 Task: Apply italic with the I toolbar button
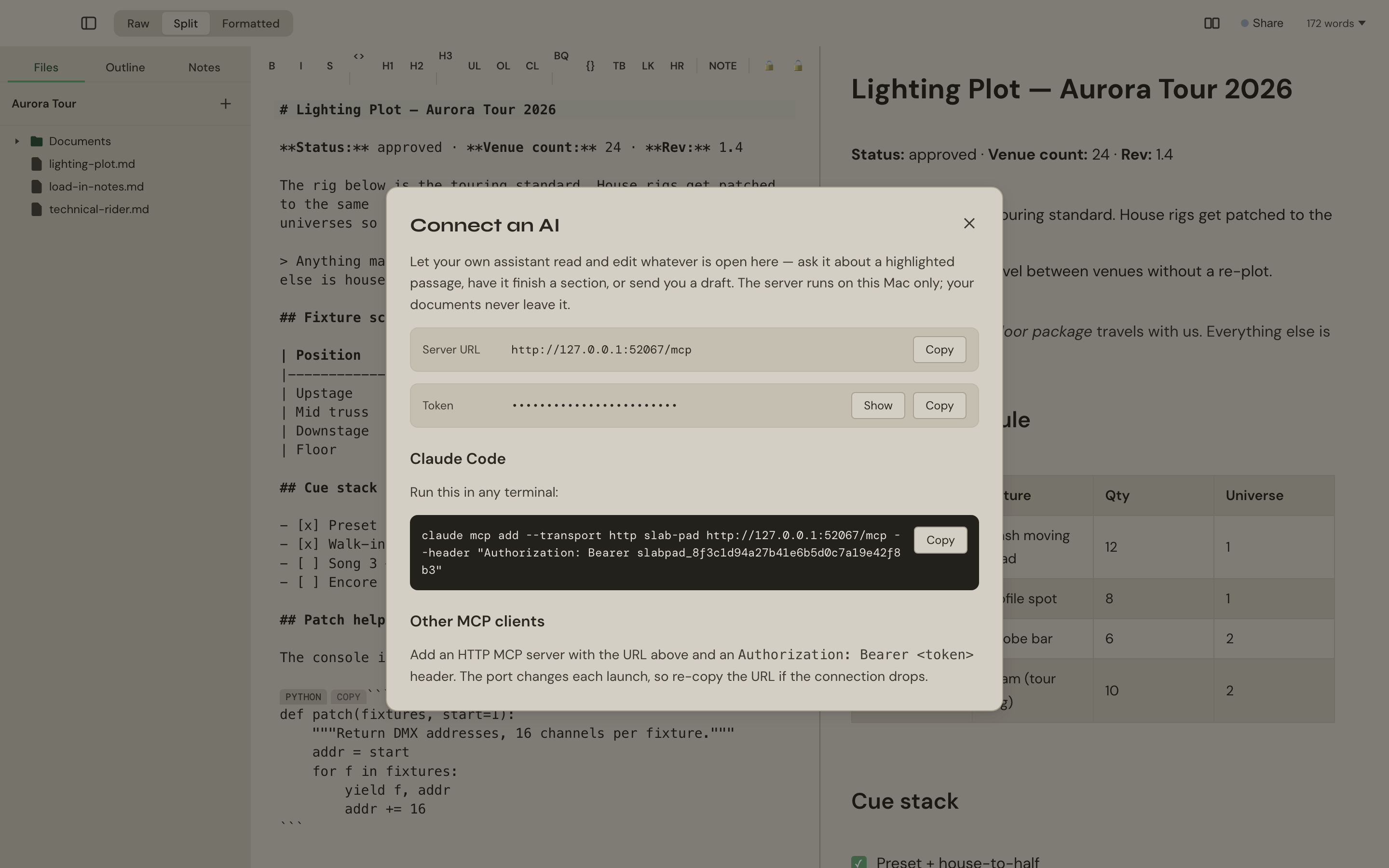(x=301, y=66)
